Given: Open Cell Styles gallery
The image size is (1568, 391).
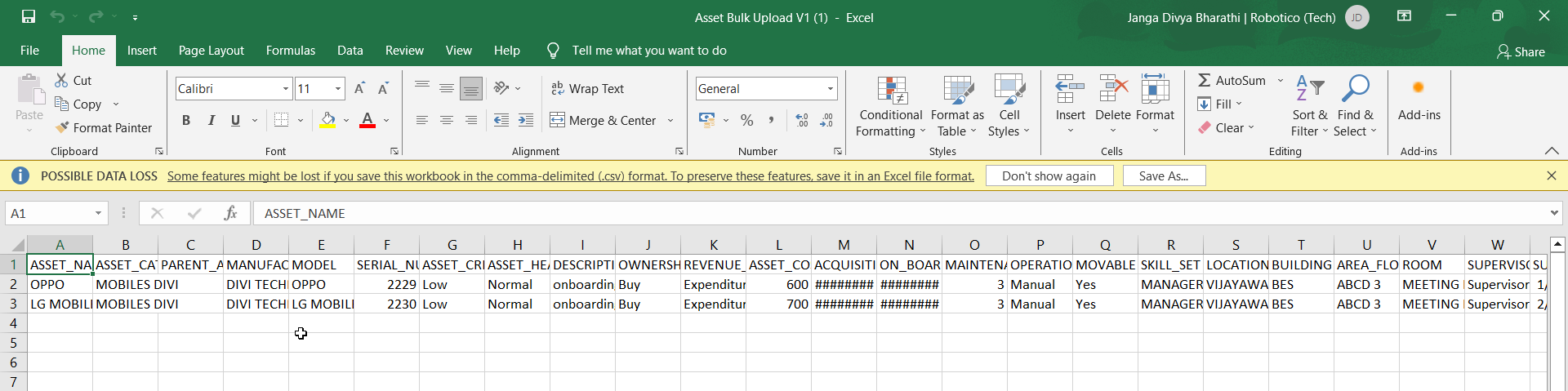Looking at the screenshot, I should (x=1009, y=106).
